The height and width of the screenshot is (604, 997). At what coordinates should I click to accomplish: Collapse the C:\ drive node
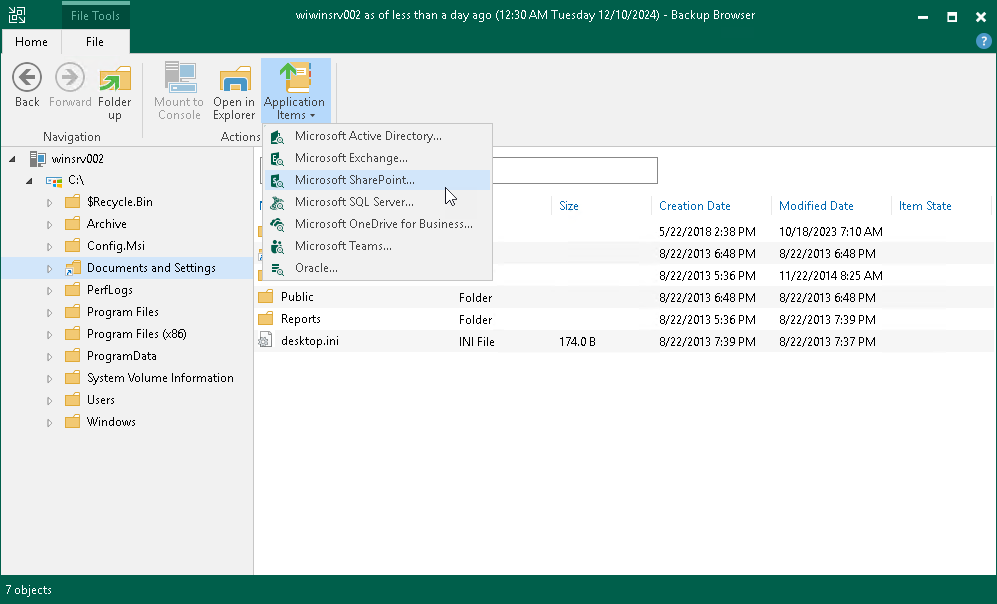29,181
